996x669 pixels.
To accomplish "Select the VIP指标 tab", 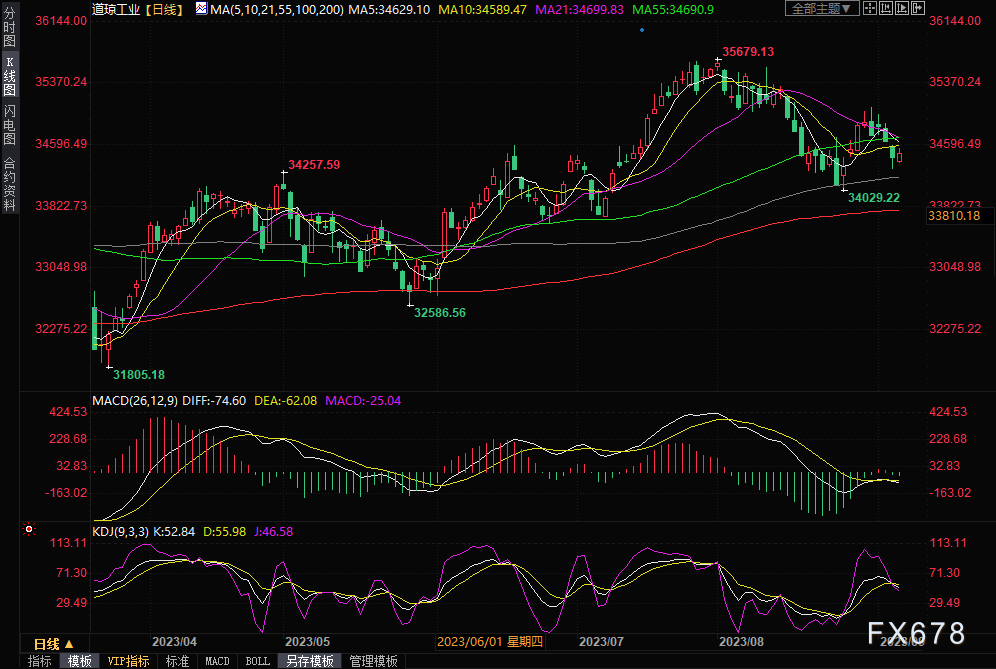I will 128,661.
